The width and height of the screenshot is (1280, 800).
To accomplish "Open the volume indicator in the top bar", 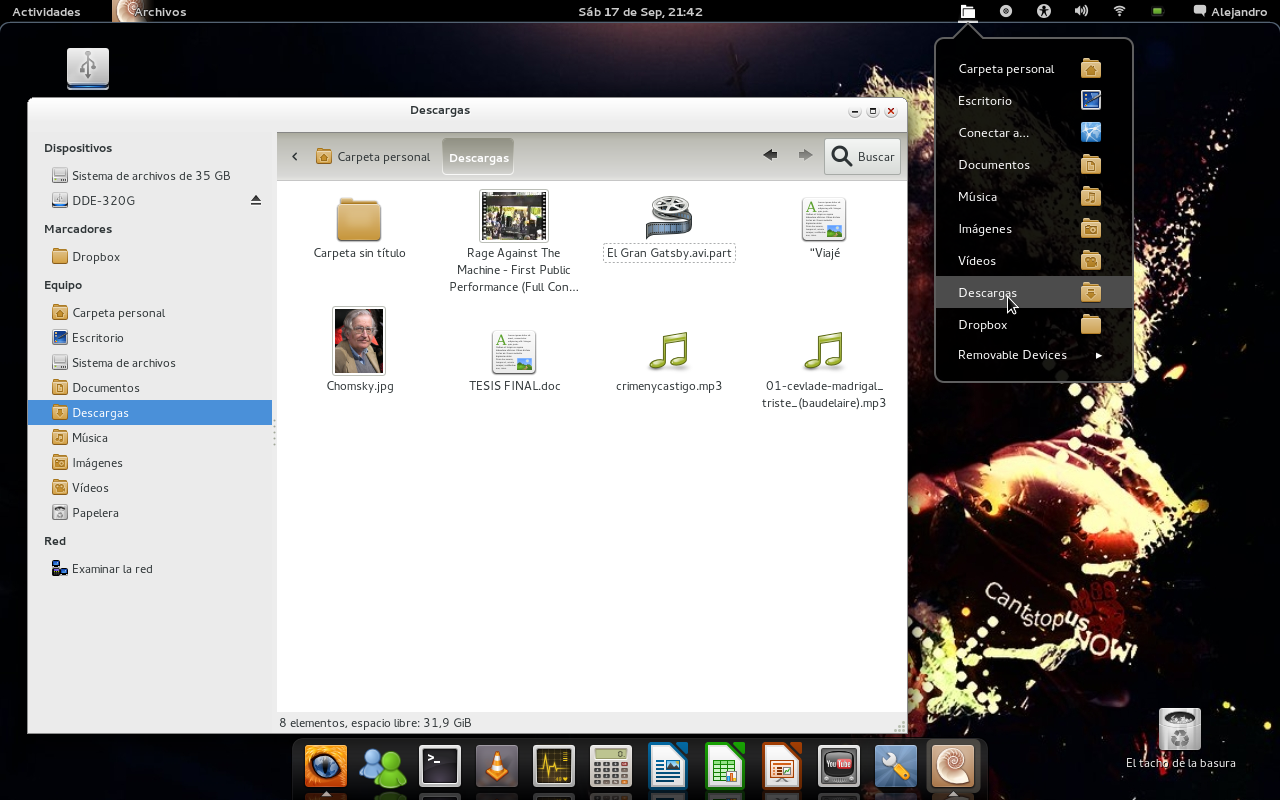I will [1081, 12].
